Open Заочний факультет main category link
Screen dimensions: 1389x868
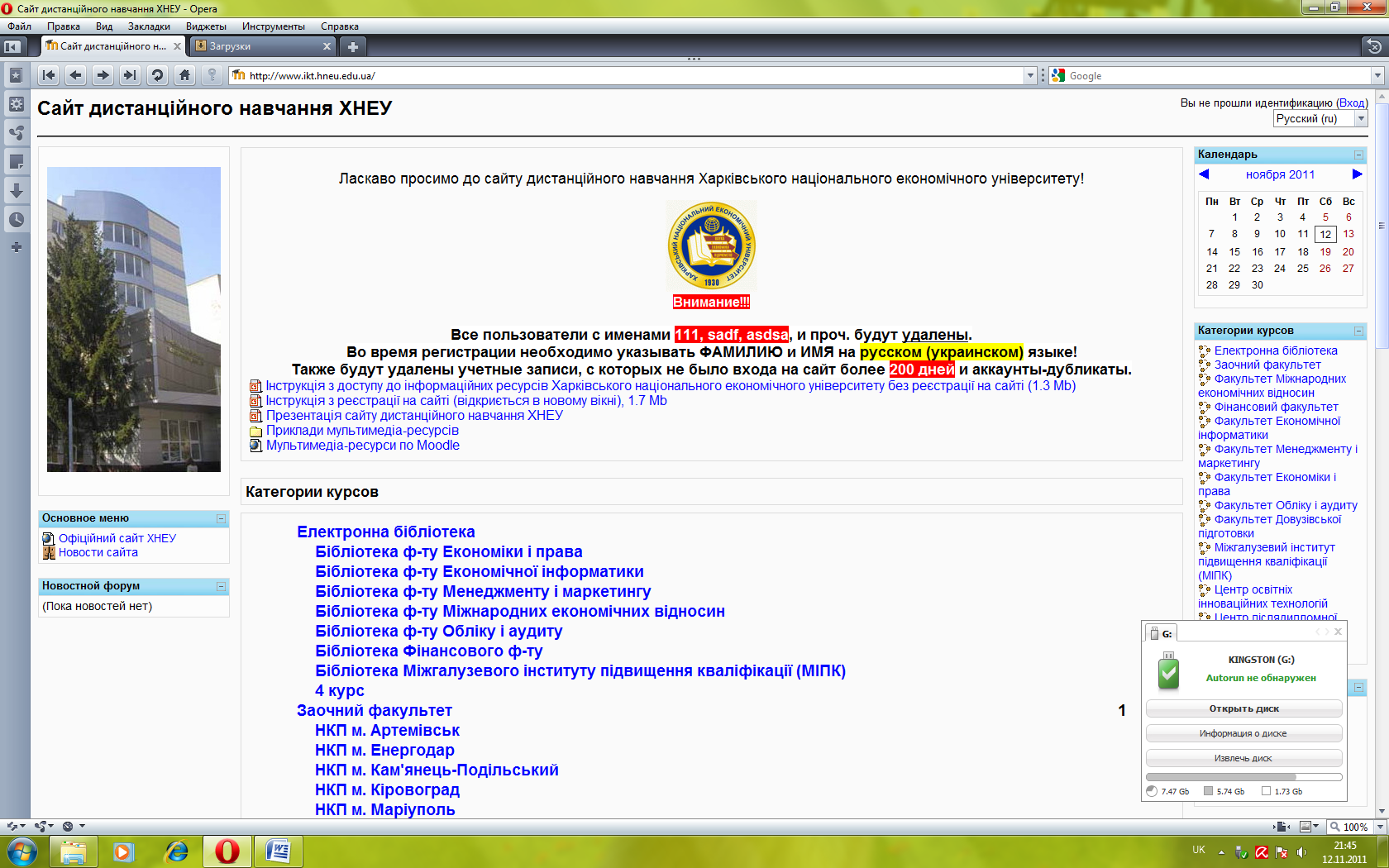point(375,710)
